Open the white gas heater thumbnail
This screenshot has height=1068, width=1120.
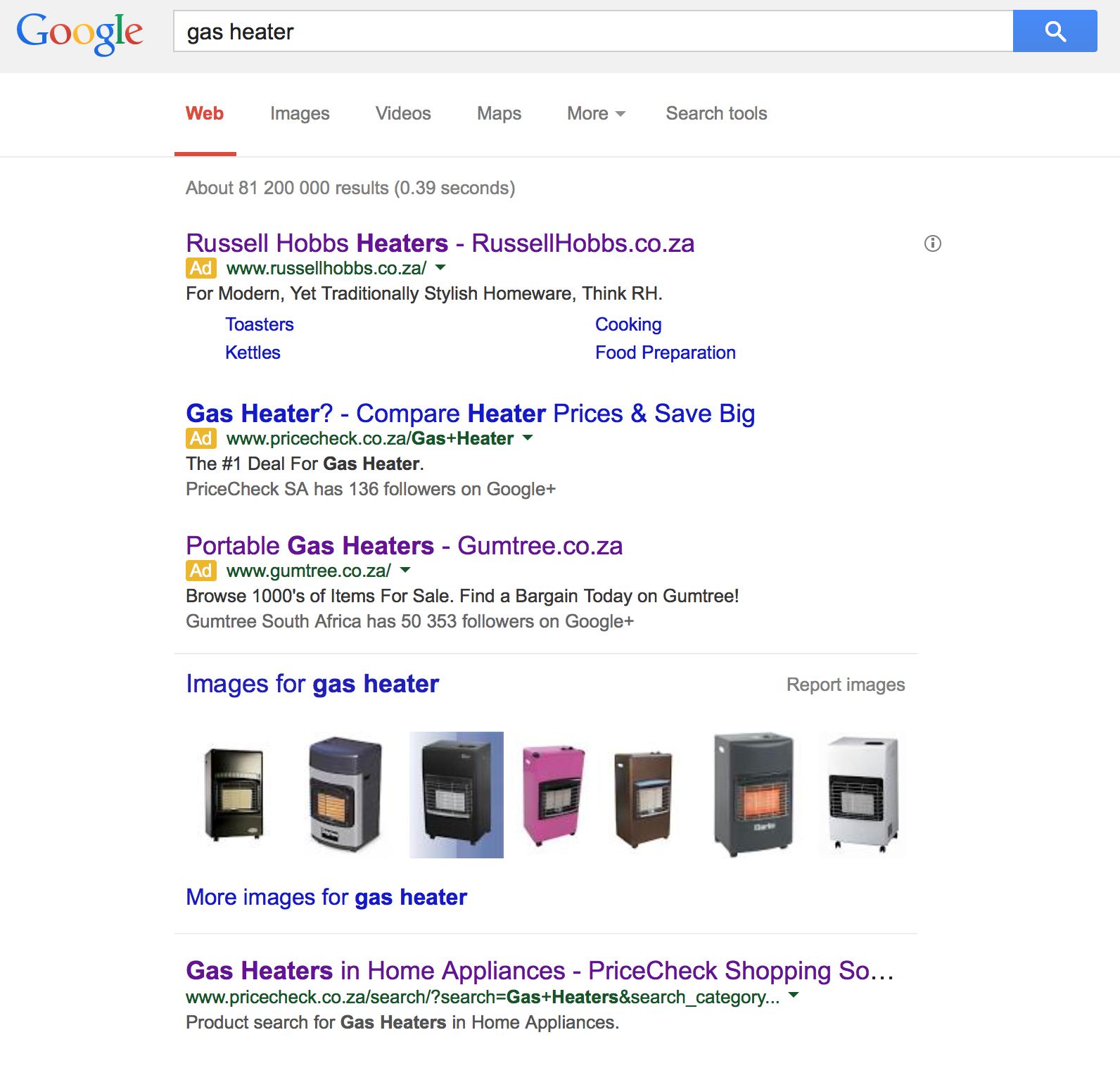tap(863, 794)
